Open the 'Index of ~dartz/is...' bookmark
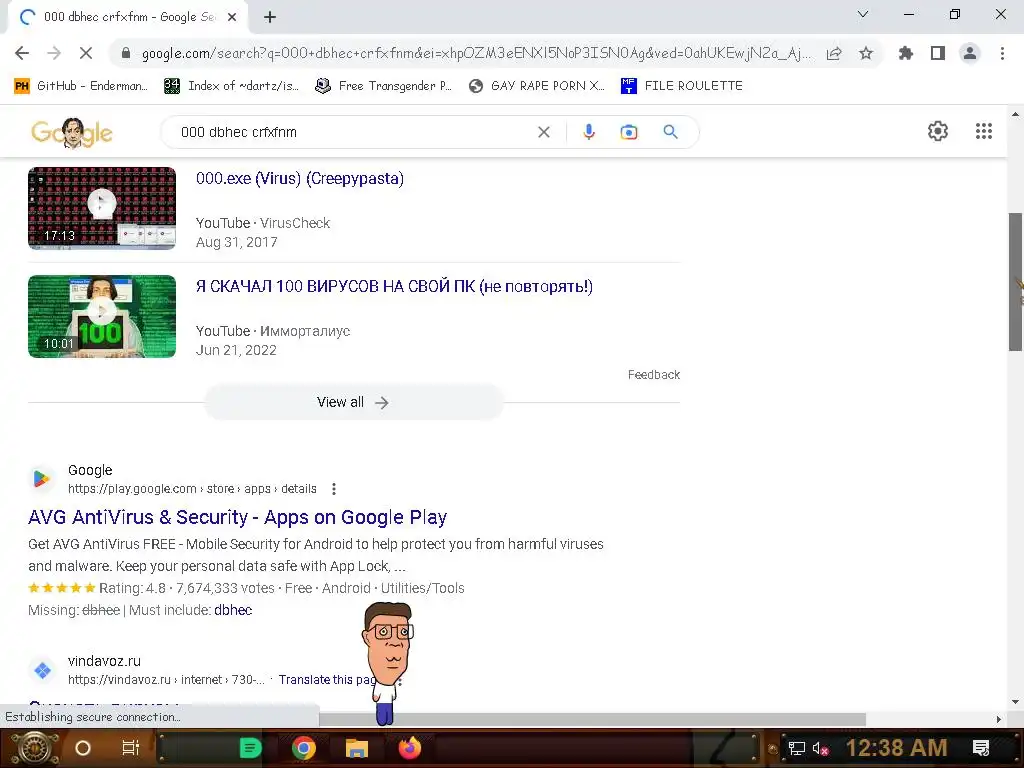Screen dimensions: 1024x768 pos(232,86)
